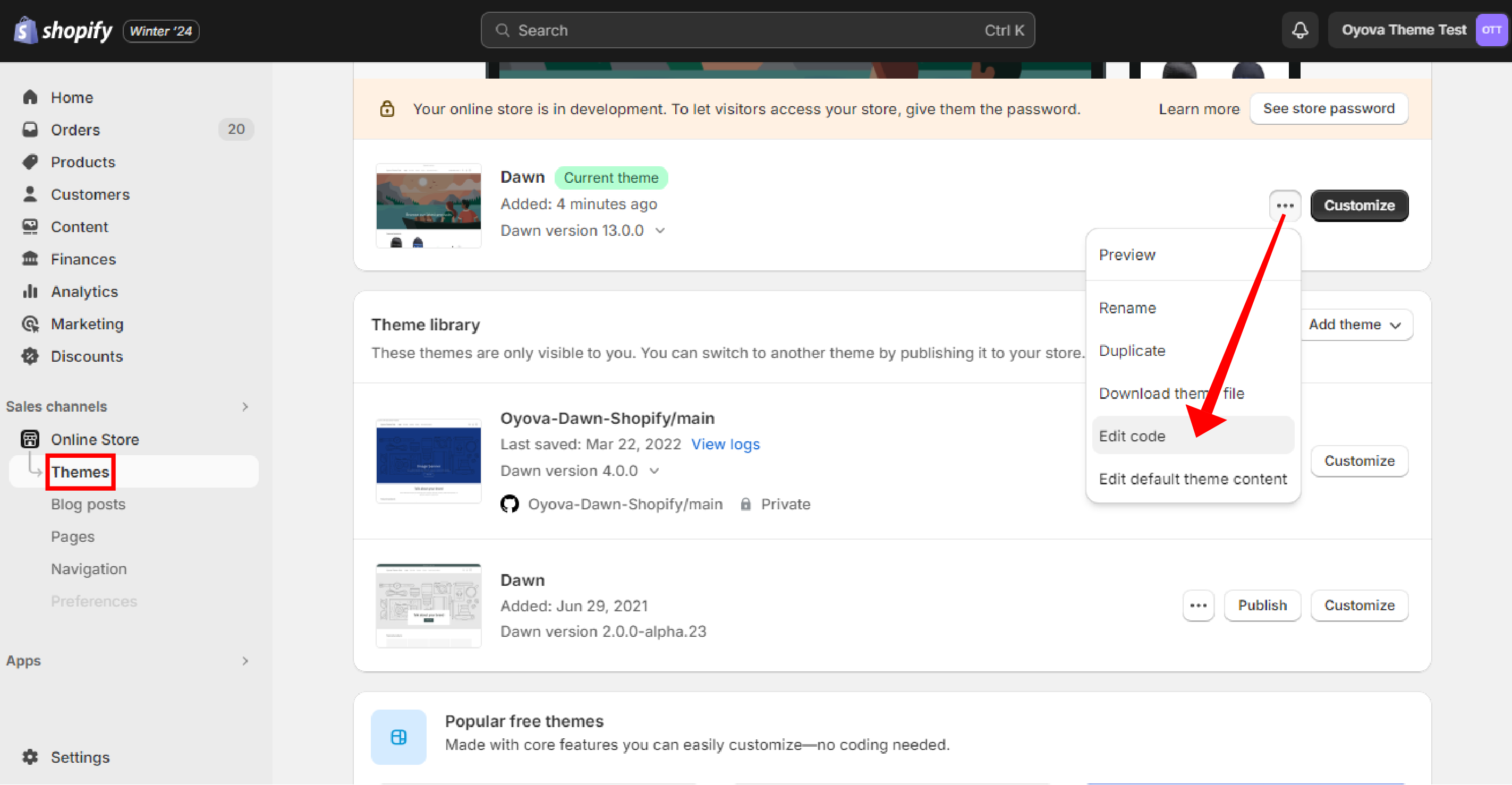
Task: Click the Publish button for Dawn 2.0.0-alpha.23
Action: pyautogui.click(x=1262, y=605)
